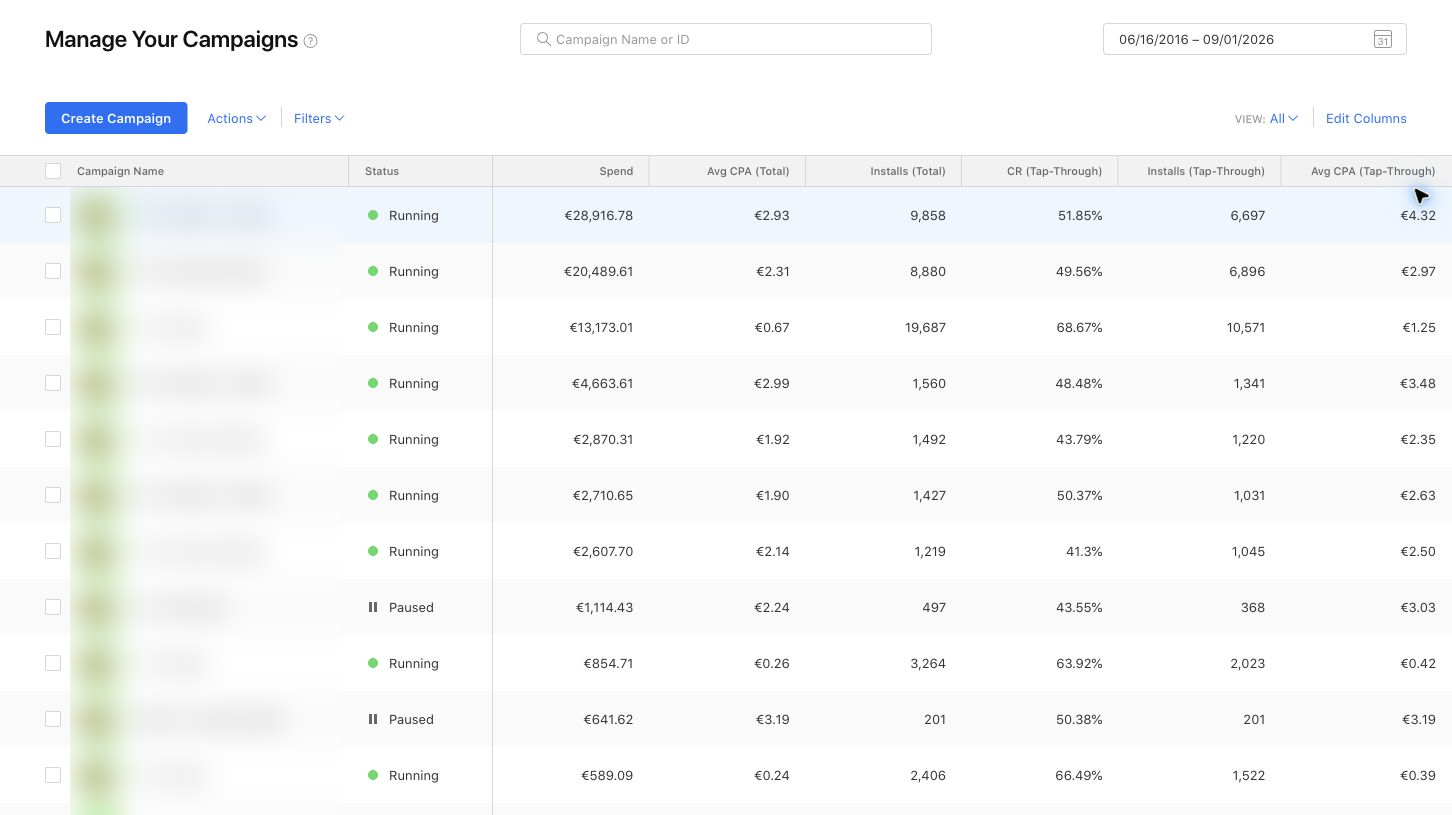Click the Create Campaign button
This screenshot has height=815, width=1452.
click(x=116, y=118)
